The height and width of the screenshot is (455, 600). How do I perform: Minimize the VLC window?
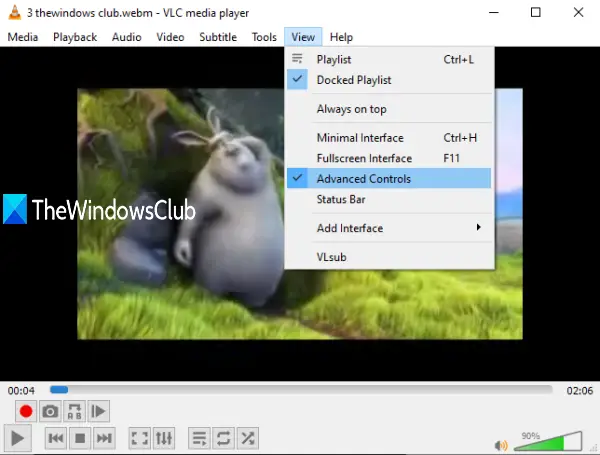coord(494,13)
